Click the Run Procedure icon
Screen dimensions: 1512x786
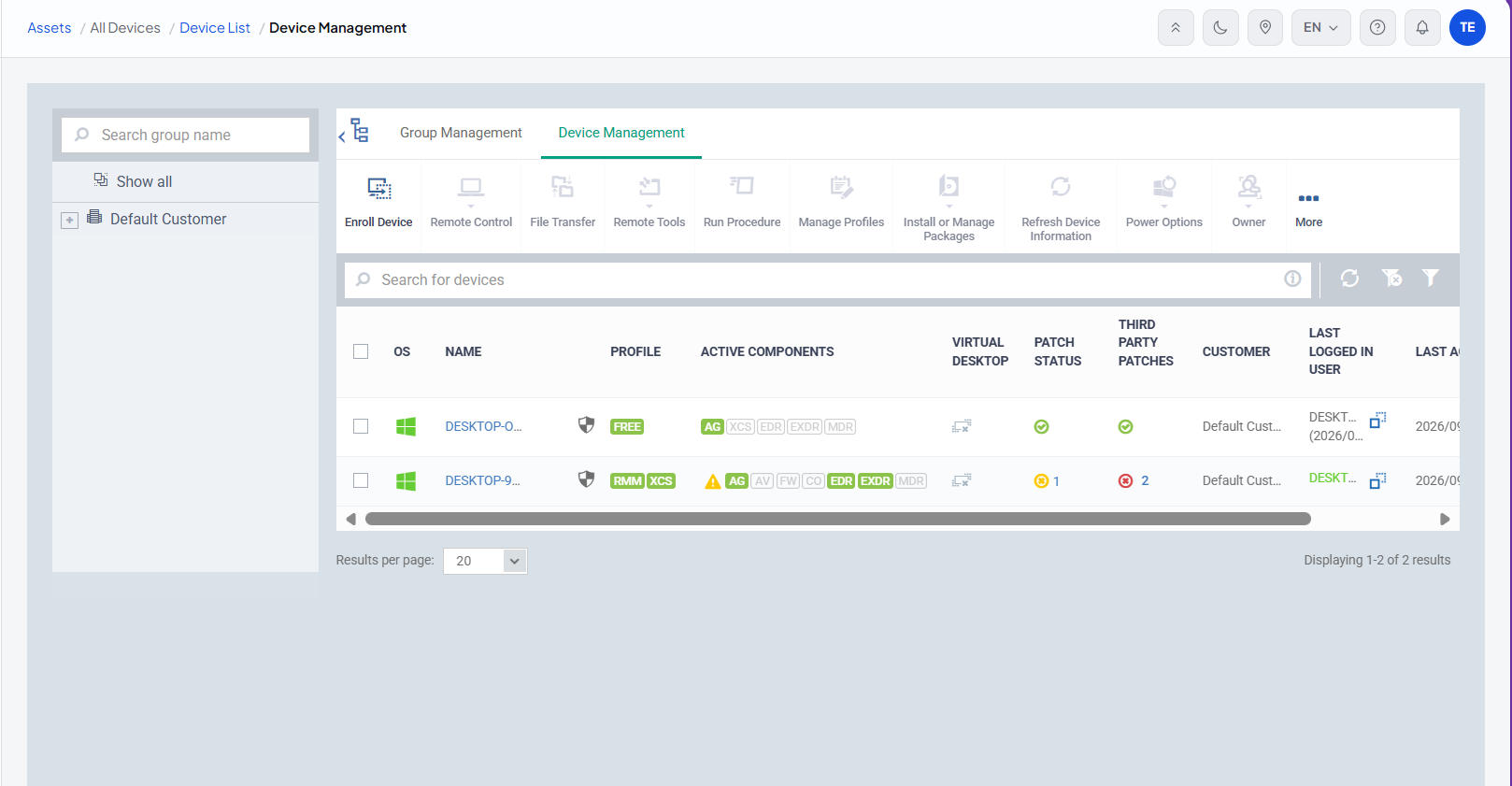pyautogui.click(x=742, y=187)
